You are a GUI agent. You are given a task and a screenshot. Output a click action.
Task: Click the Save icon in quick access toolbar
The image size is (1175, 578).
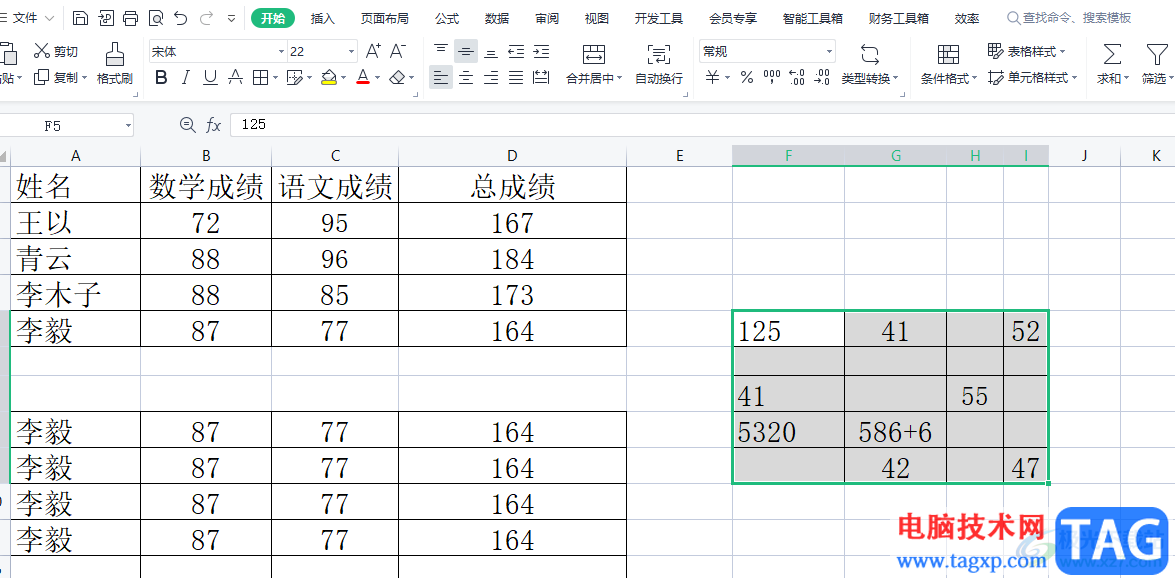coord(80,18)
